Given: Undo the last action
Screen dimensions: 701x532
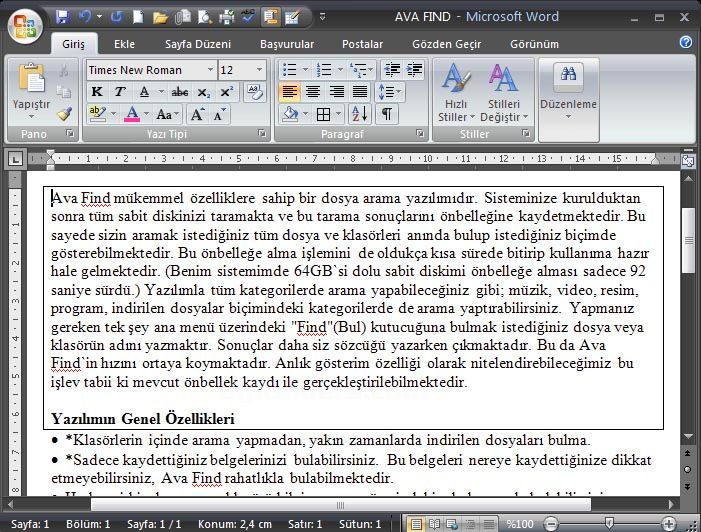Looking at the screenshot, I should 84,17.
